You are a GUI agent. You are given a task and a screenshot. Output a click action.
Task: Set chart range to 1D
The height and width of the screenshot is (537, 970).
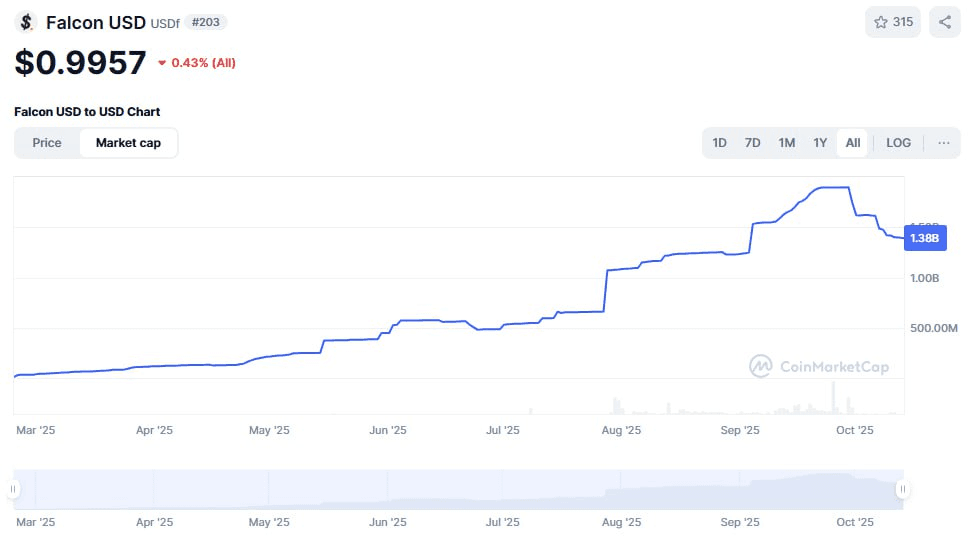(719, 143)
